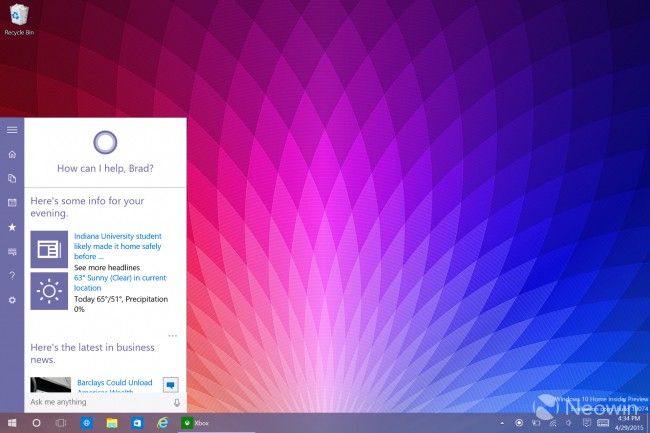Open Cortana Help question mark icon
650x433 pixels.
pos(12,276)
